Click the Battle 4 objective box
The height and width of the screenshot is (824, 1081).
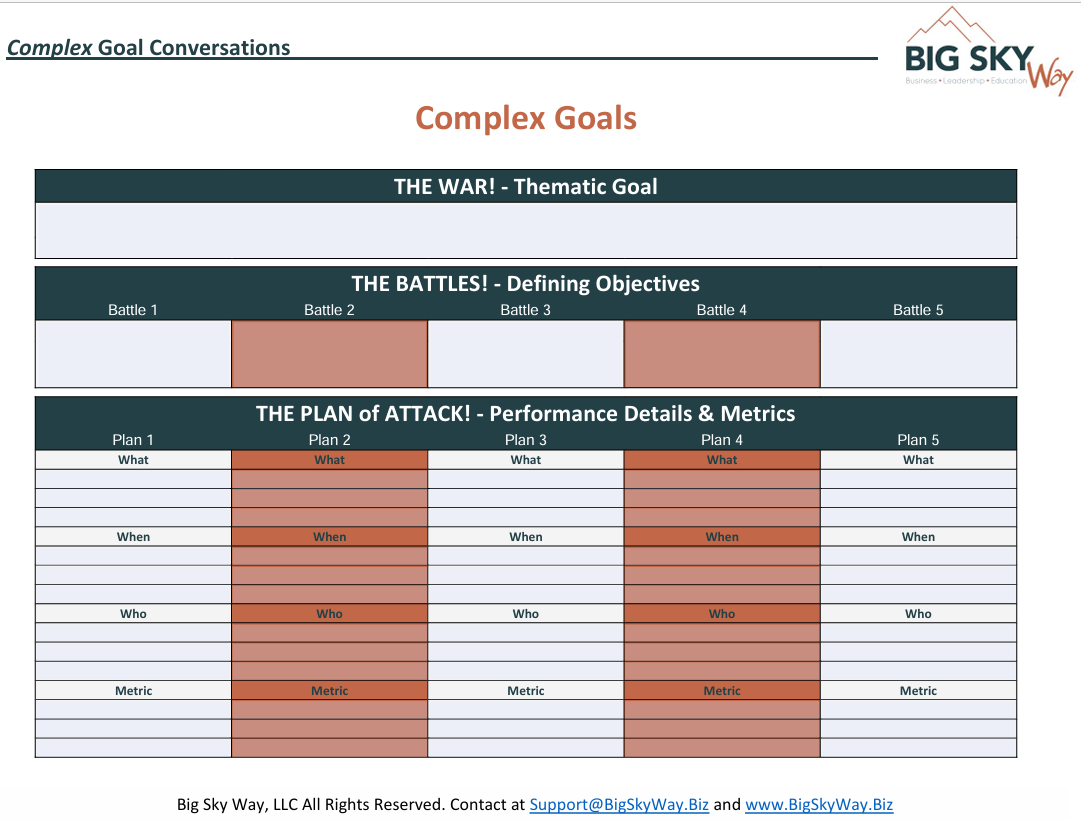722,354
